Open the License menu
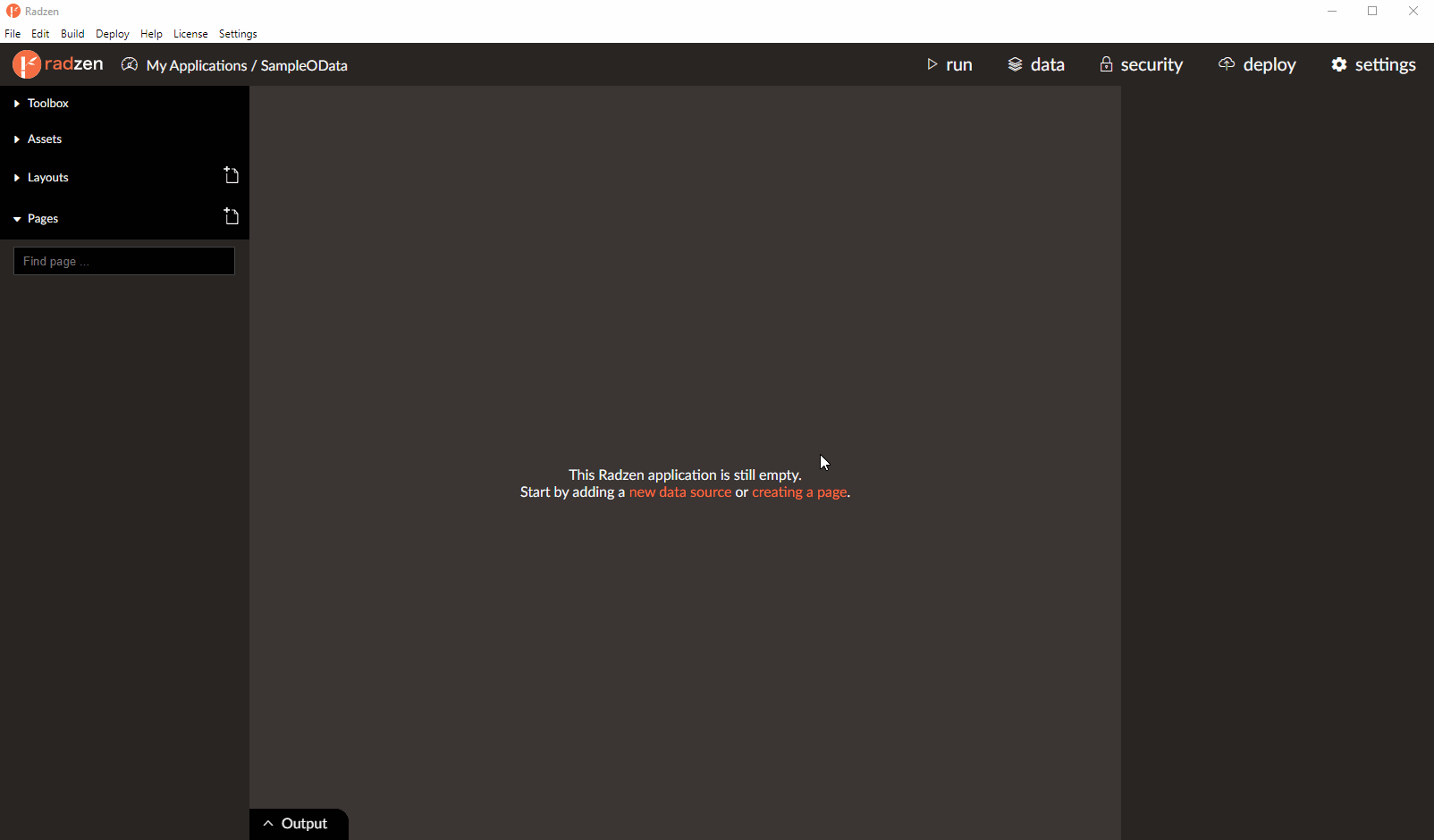The height and width of the screenshot is (840, 1434). (190, 34)
